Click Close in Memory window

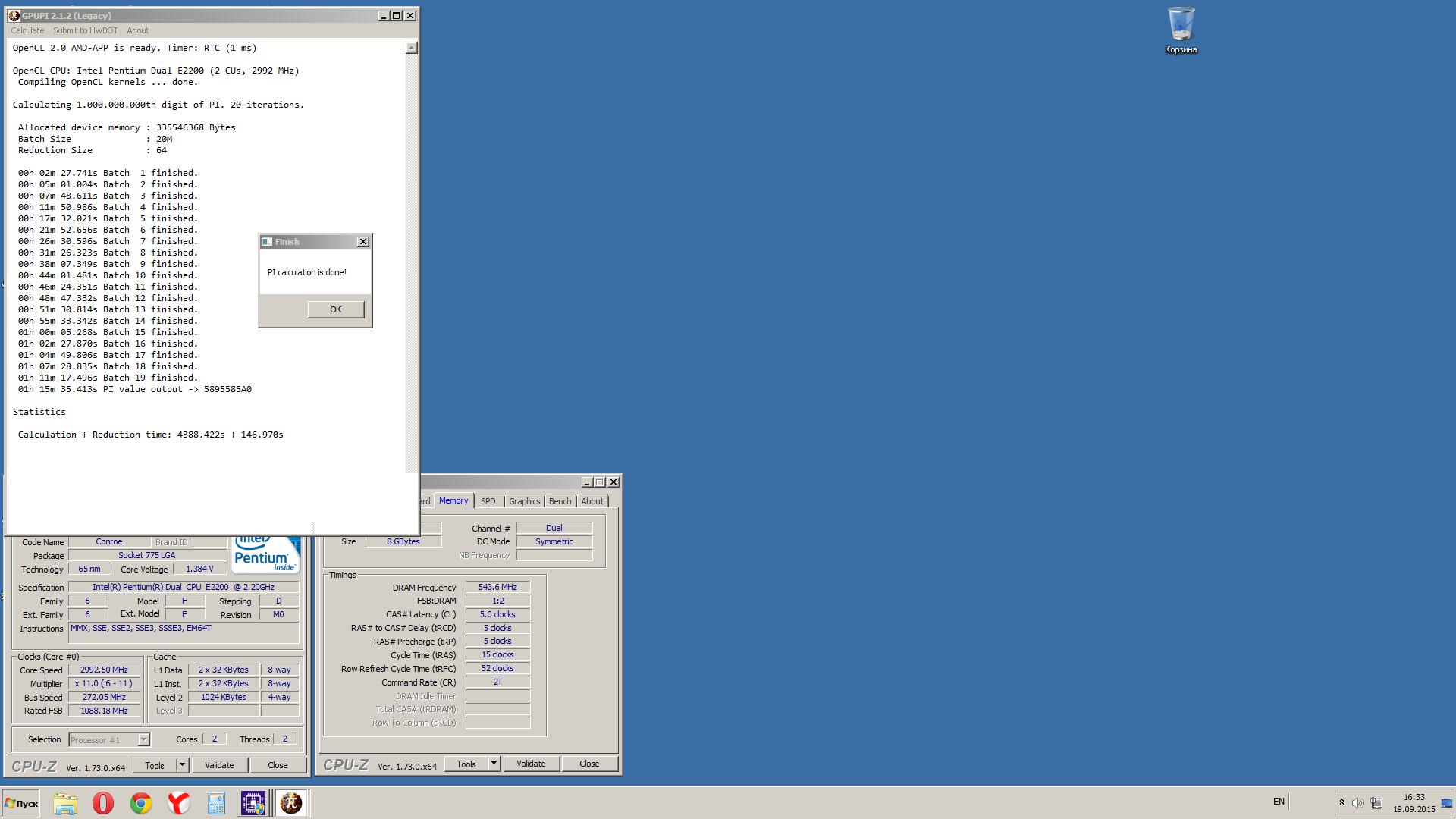point(589,764)
